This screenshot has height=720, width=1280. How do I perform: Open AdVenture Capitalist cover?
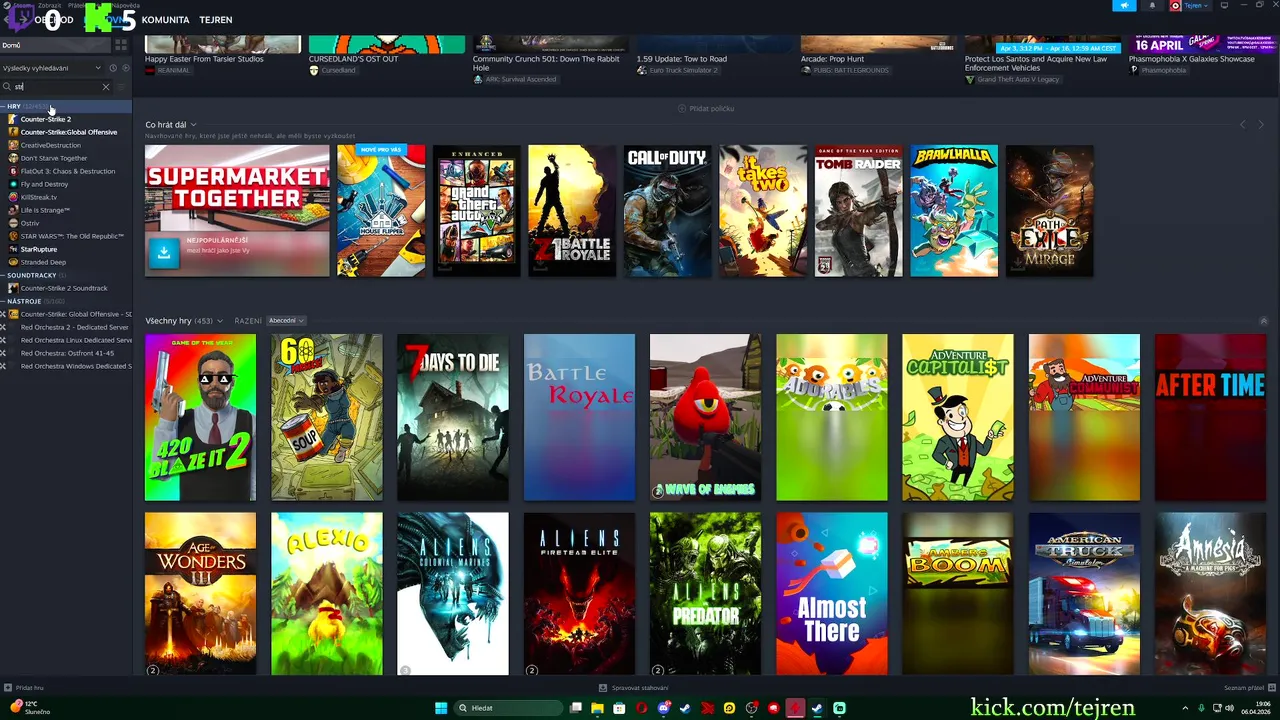click(957, 417)
